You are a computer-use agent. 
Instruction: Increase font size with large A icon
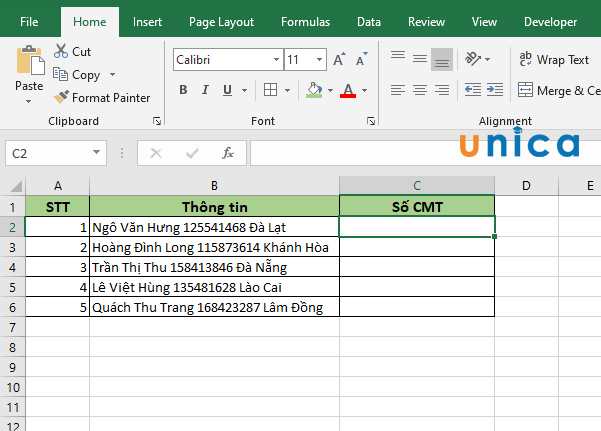coord(339,59)
